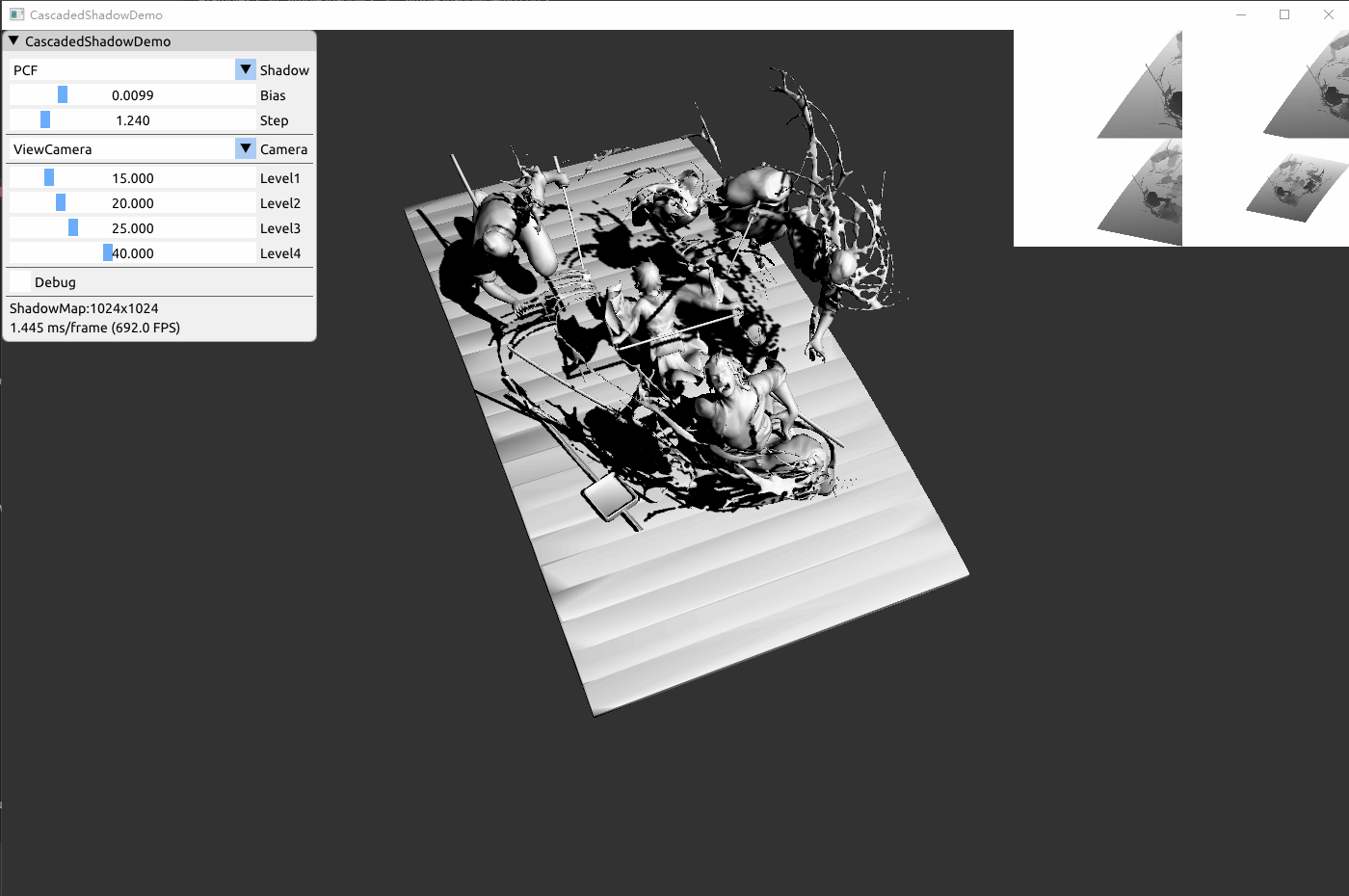Click the Level3 slider at 25.000
Image resolution: width=1349 pixels, height=896 pixels.
(132, 227)
